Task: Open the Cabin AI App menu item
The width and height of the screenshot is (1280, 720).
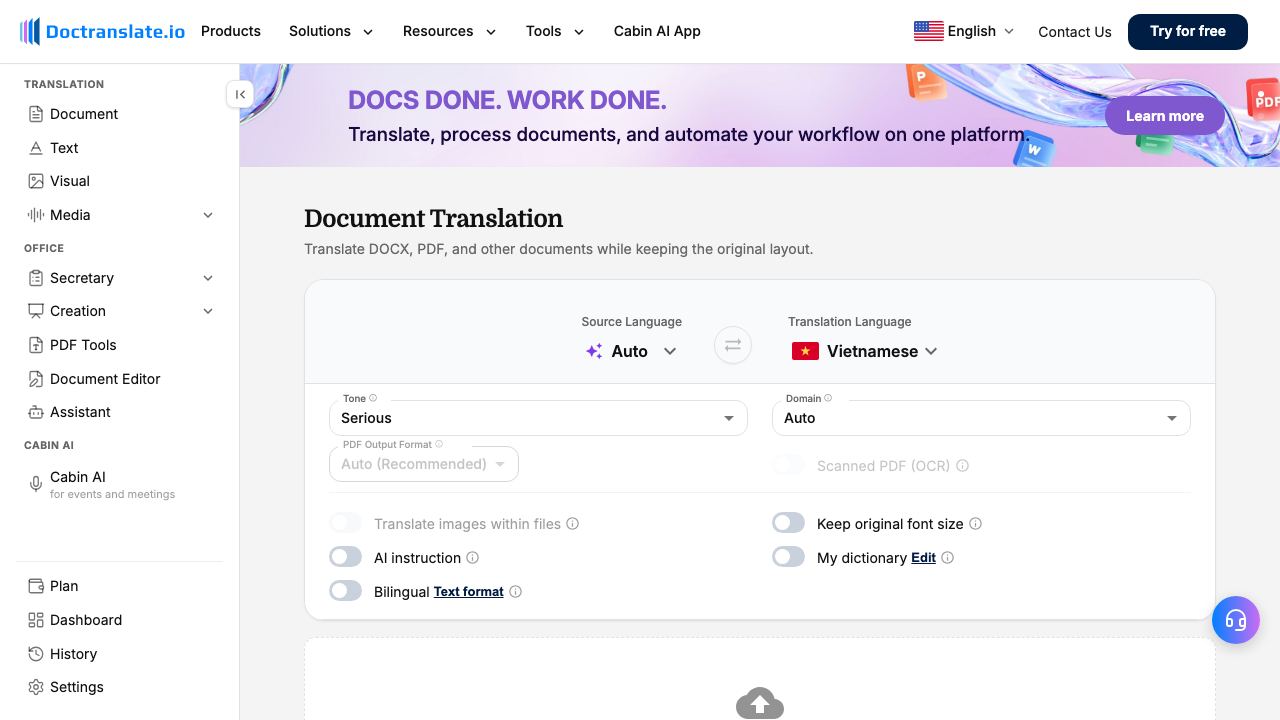Action: pyautogui.click(x=657, y=31)
